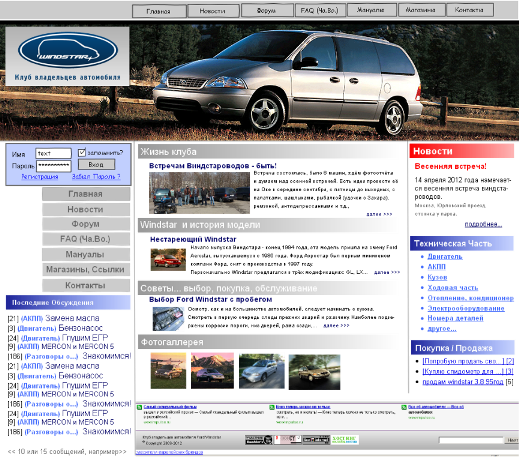Image resolution: width=519 pixels, height=461 pixels.
Task: Open the gallery photo of gold minivan
Action: click(x=314, y=372)
